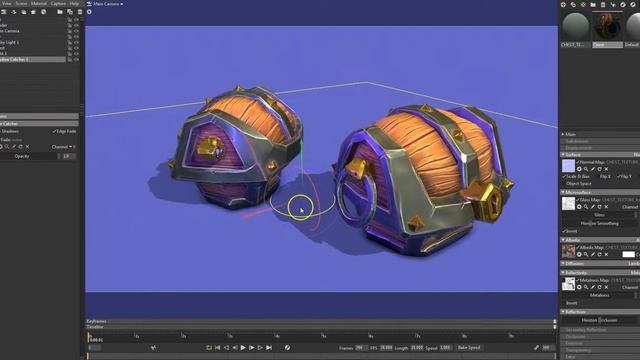The width and height of the screenshot is (640, 360).
Task: Click the new material plus icon
Action: 563,4
